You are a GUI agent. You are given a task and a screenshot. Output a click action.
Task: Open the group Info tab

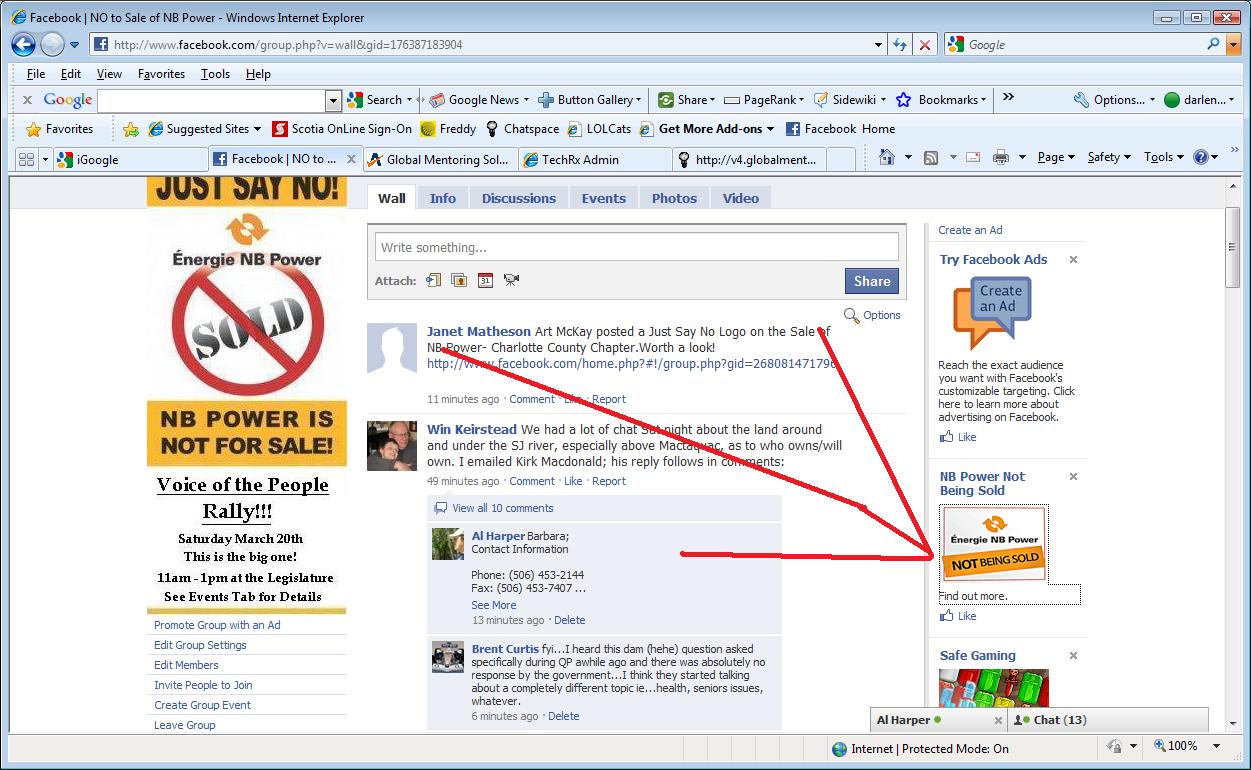point(443,198)
